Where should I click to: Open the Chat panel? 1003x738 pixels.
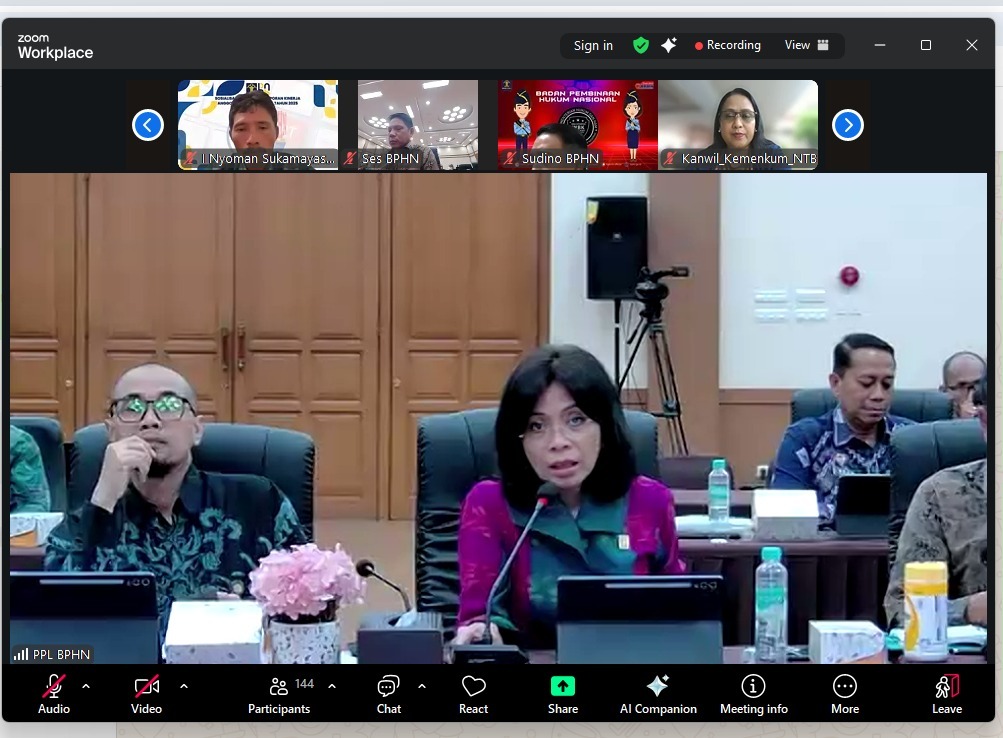point(388,693)
